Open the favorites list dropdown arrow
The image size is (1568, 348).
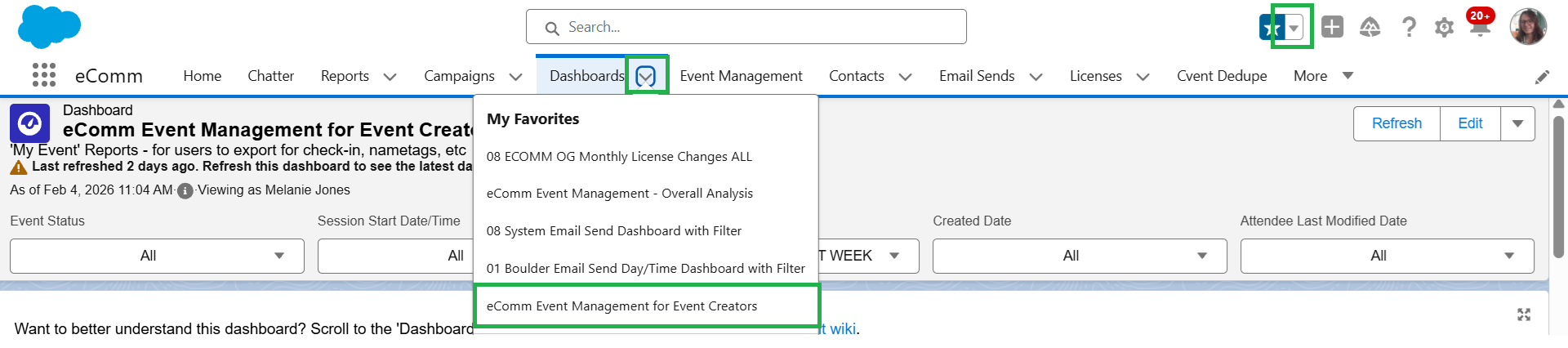[x=1294, y=28]
